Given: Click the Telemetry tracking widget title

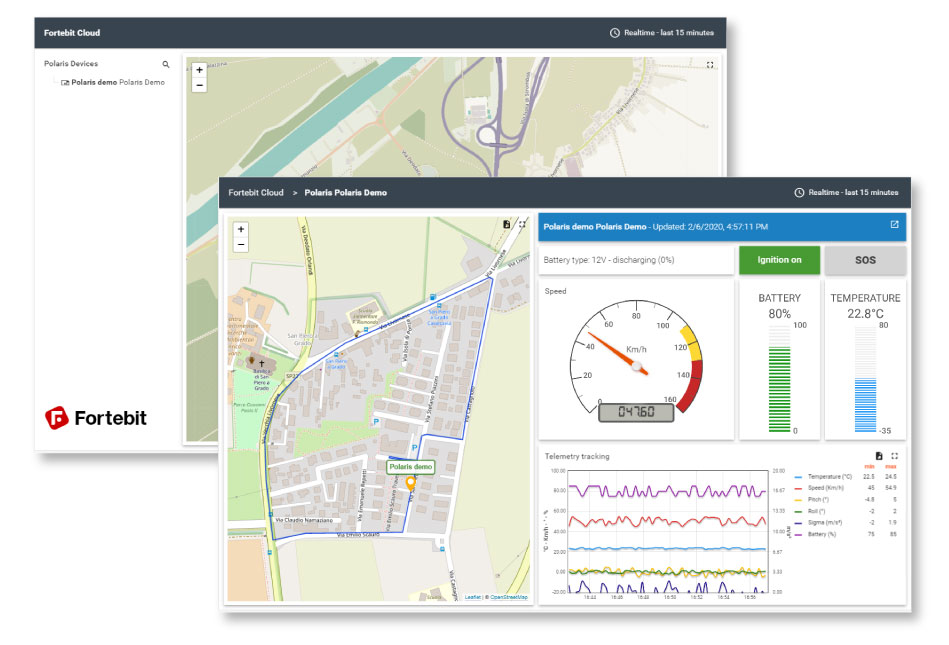Looking at the screenshot, I should (x=577, y=456).
